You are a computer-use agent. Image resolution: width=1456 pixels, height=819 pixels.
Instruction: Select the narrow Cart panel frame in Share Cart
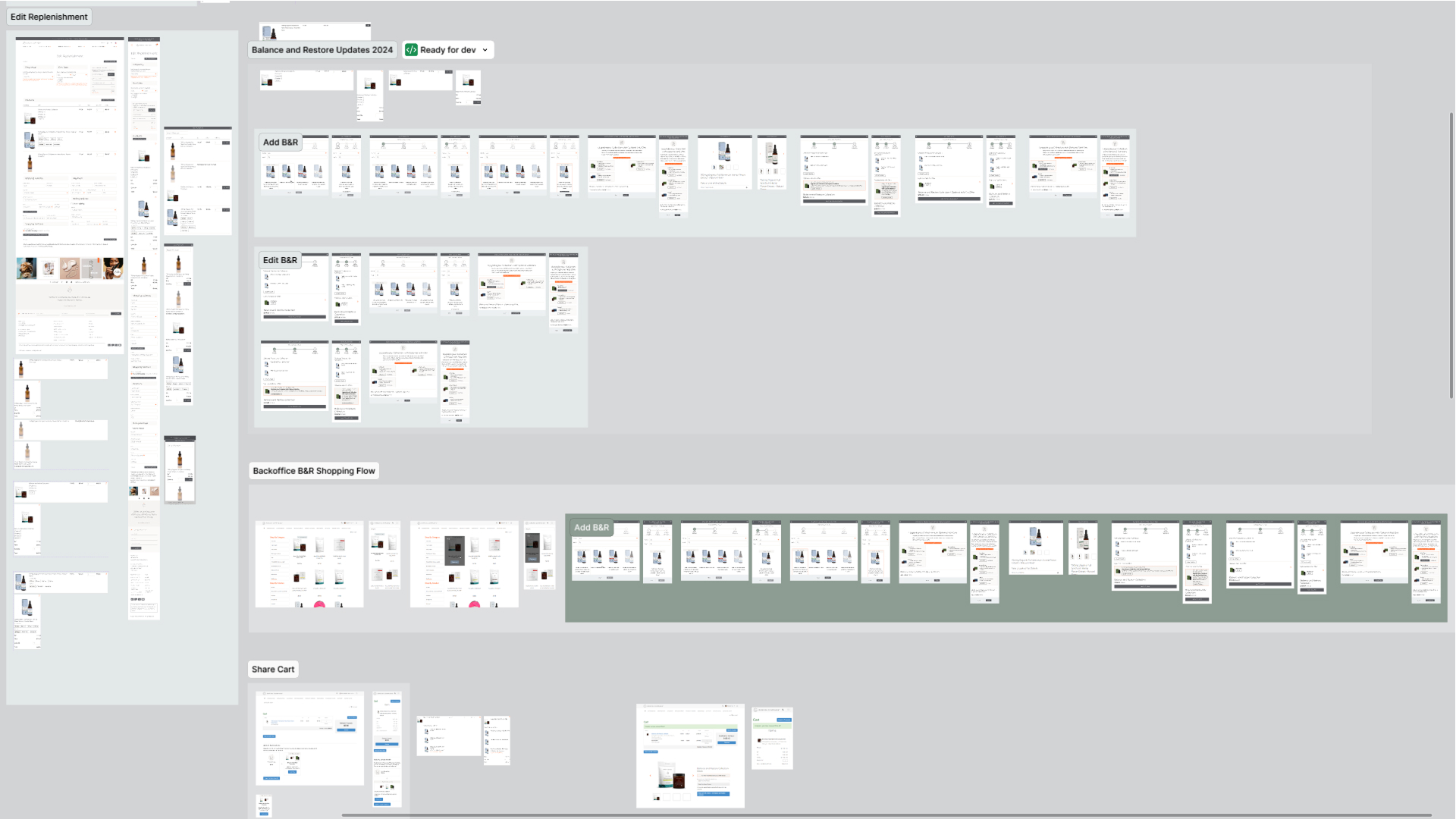tap(772, 737)
